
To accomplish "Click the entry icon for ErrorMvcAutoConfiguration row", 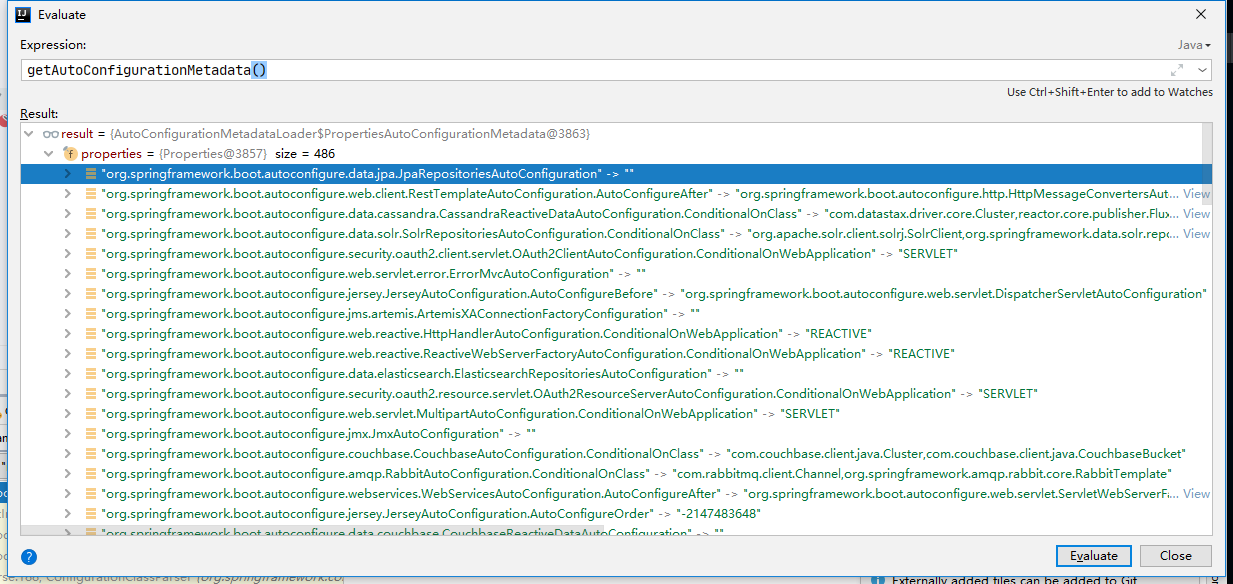I will click(x=91, y=274).
